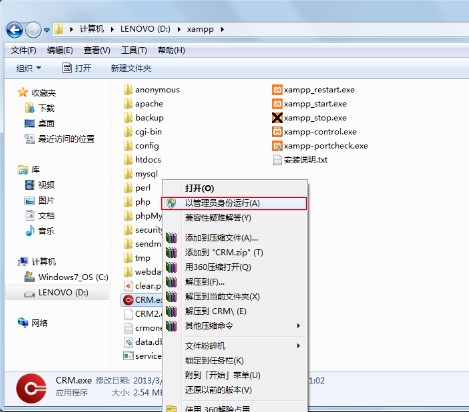Choose 打开(O) in context menu
Image resolution: width=469 pixels, height=412 pixels.
tap(235, 188)
